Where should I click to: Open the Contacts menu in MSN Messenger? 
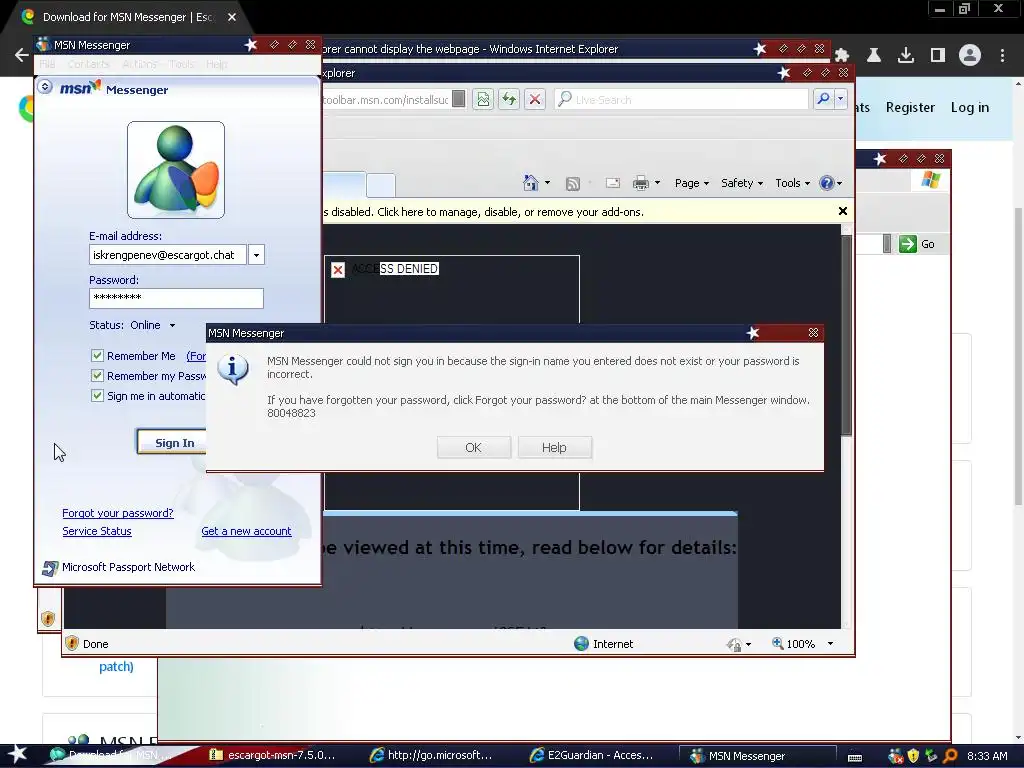click(88, 64)
